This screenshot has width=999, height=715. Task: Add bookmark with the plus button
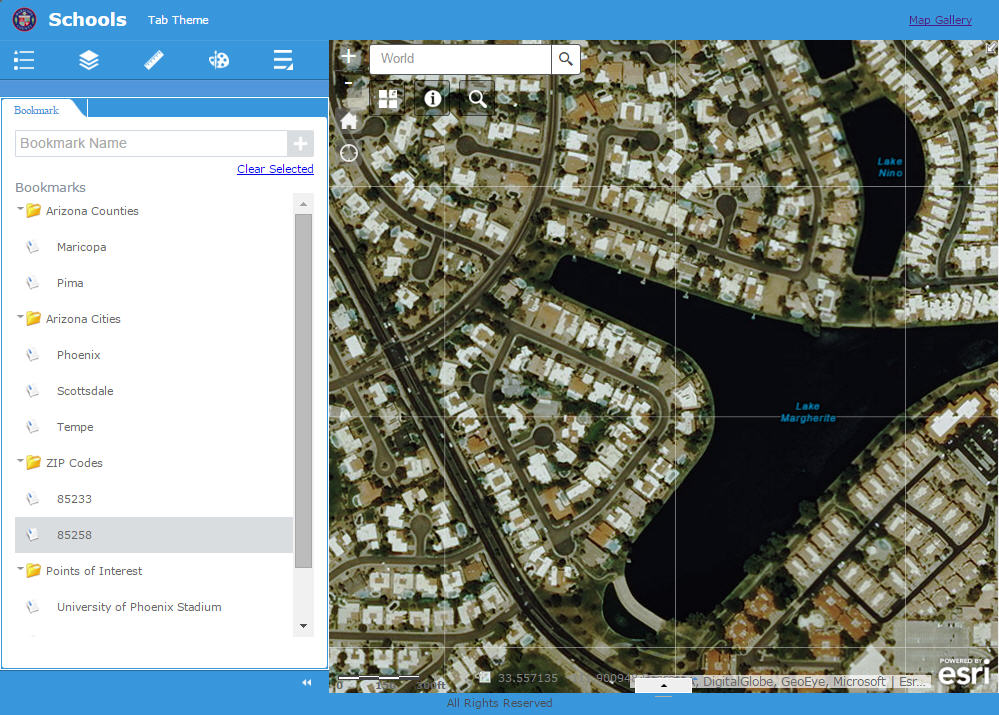(301, 143)
